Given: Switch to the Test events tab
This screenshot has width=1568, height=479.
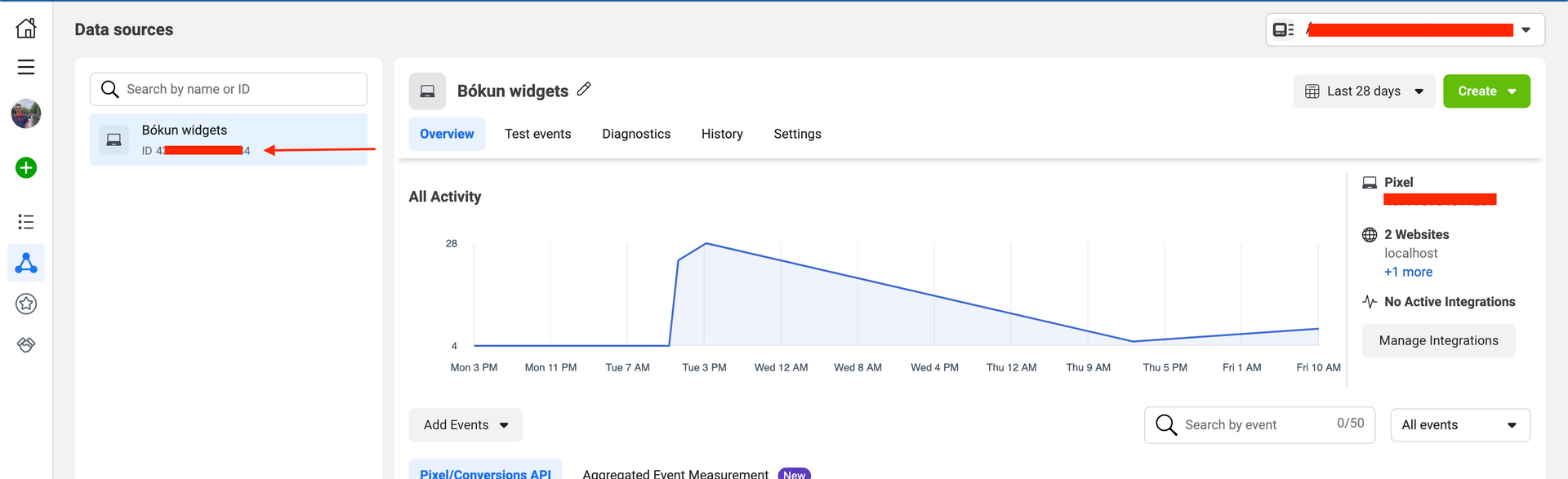Looking at the screenshot, I should [x=537, y=134].
